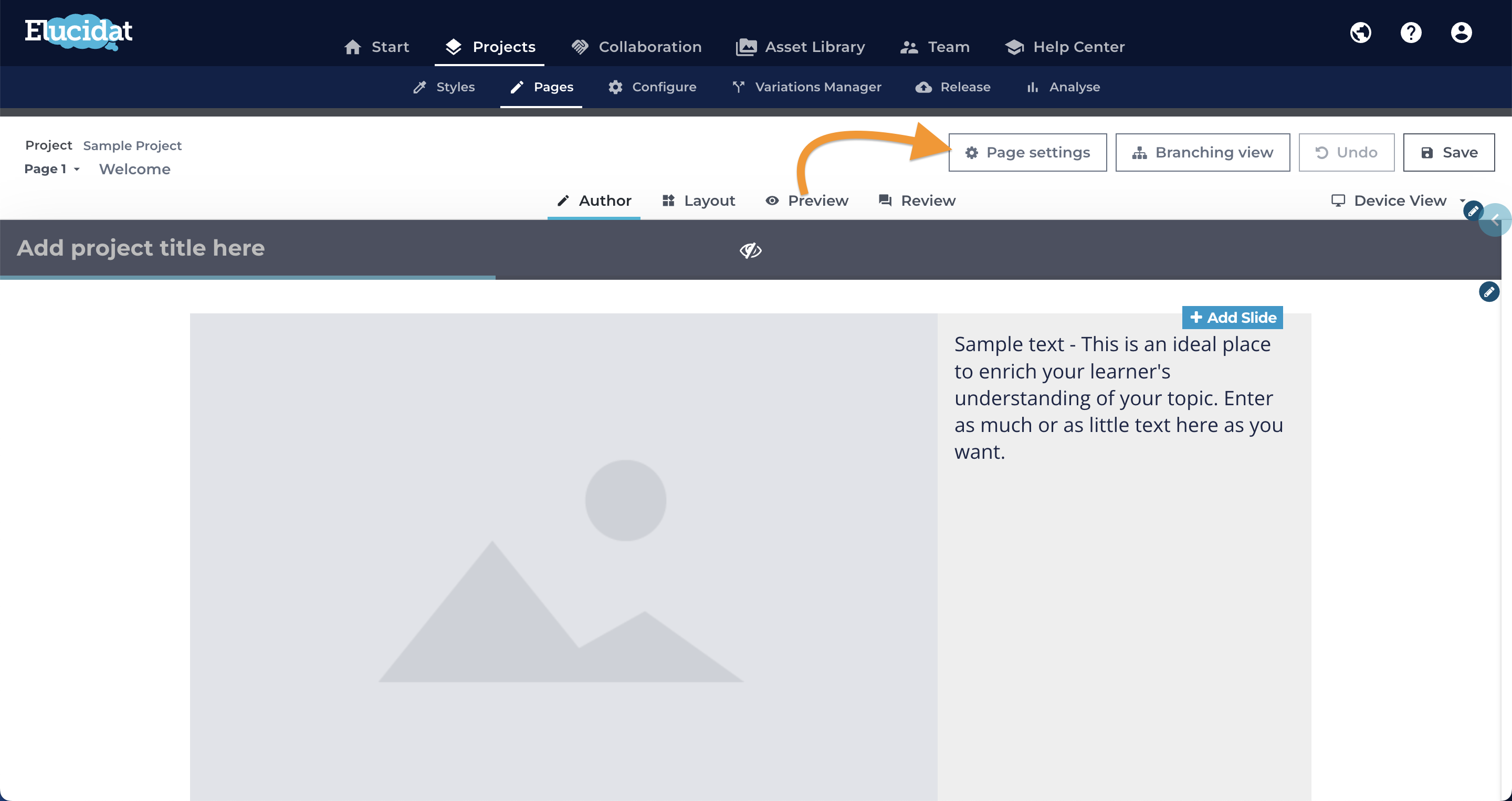
Task: Open the help question mark icon
Action: [x=1411, y=32]
